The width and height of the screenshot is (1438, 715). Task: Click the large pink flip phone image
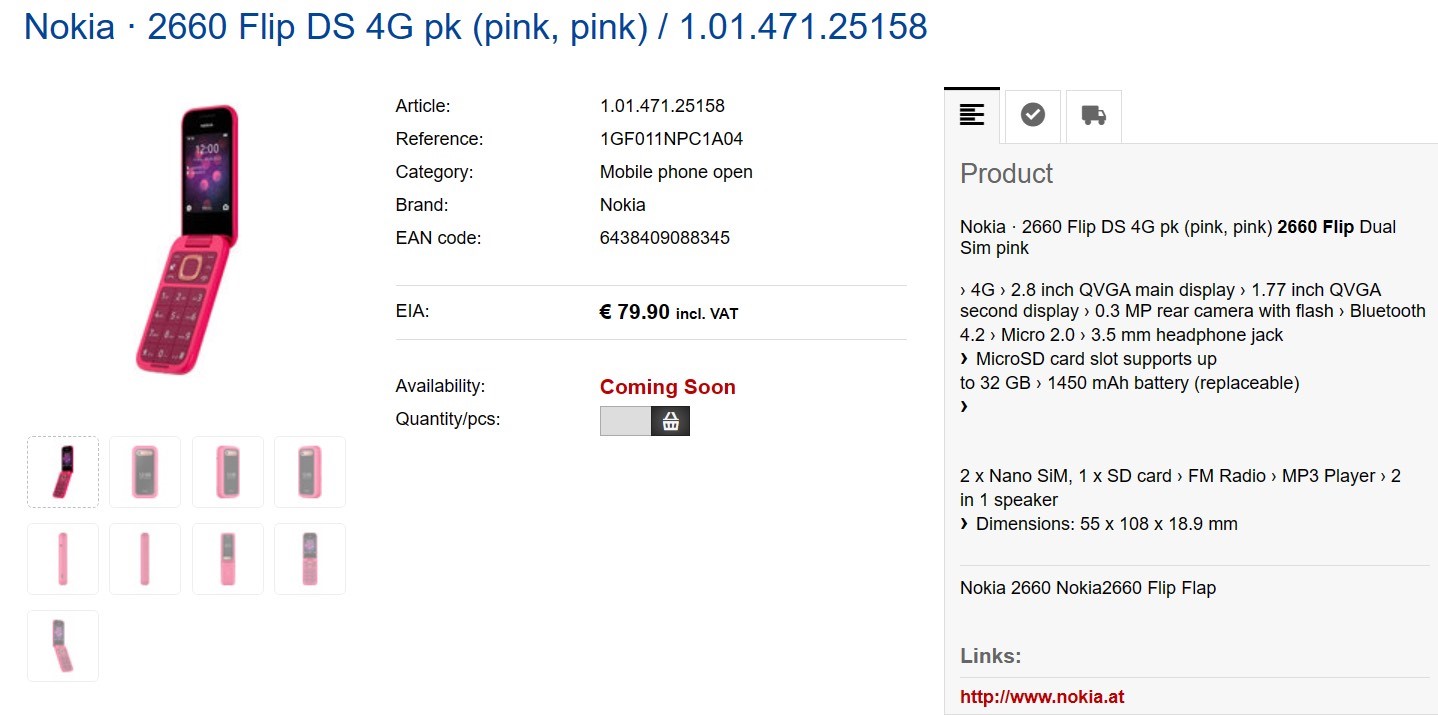coord(187,240)
